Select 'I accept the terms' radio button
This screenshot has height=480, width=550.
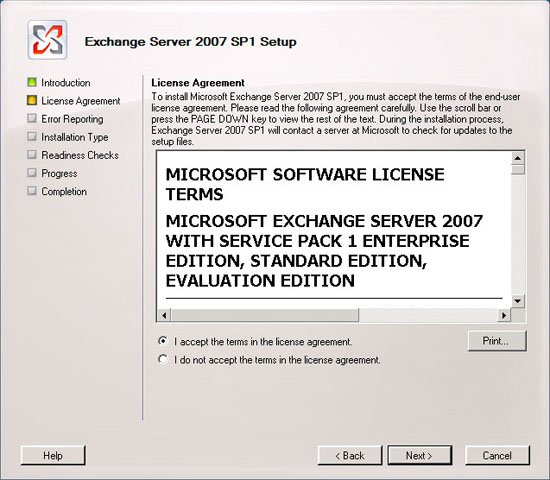click(x=163, y=341)
